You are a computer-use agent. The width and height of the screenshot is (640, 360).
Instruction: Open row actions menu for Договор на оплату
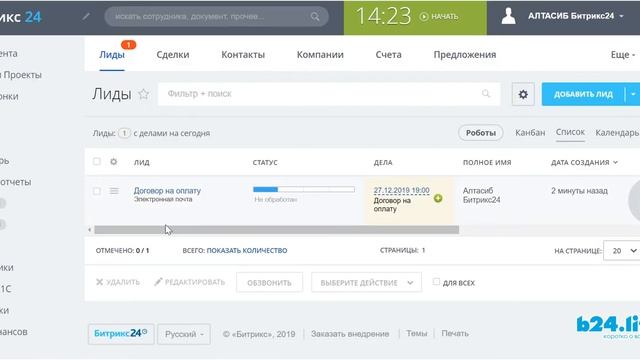114,191
